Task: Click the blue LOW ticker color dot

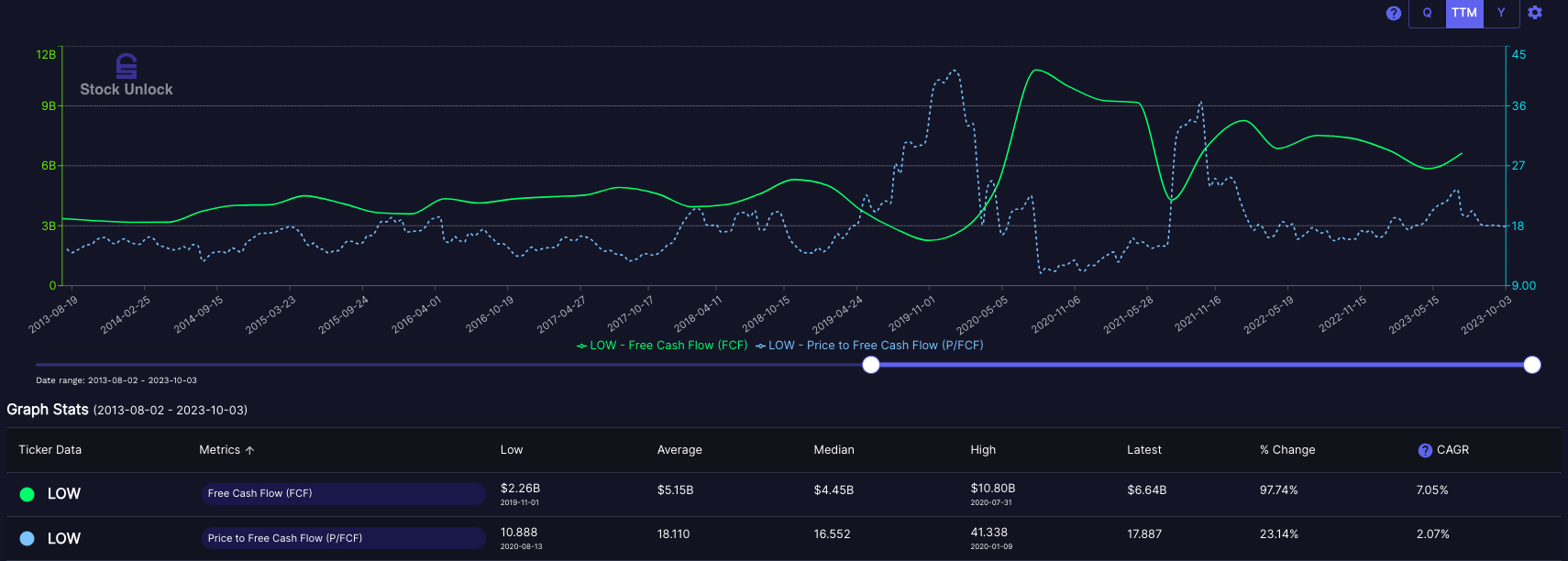Action: (28, 538)
